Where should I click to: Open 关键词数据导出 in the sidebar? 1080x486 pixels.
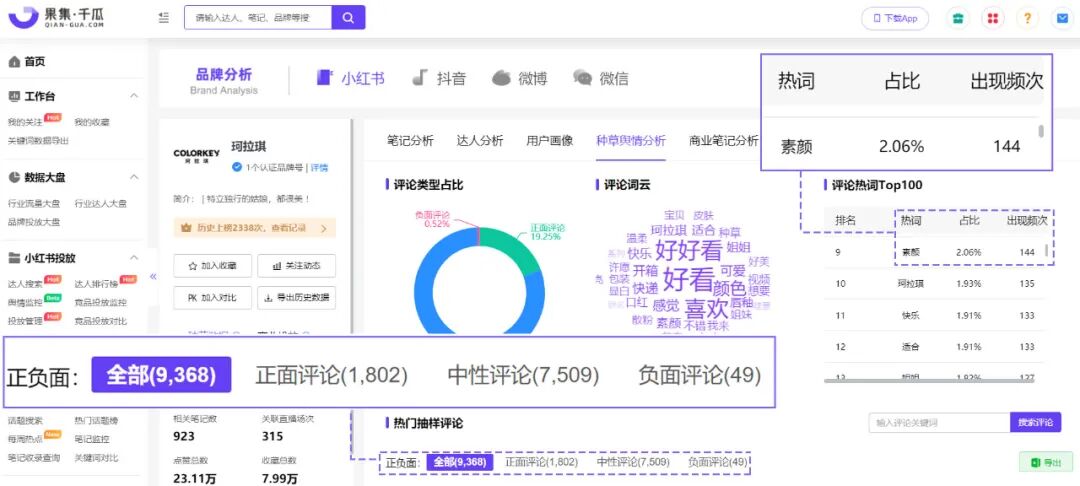(x=38, y=140)
